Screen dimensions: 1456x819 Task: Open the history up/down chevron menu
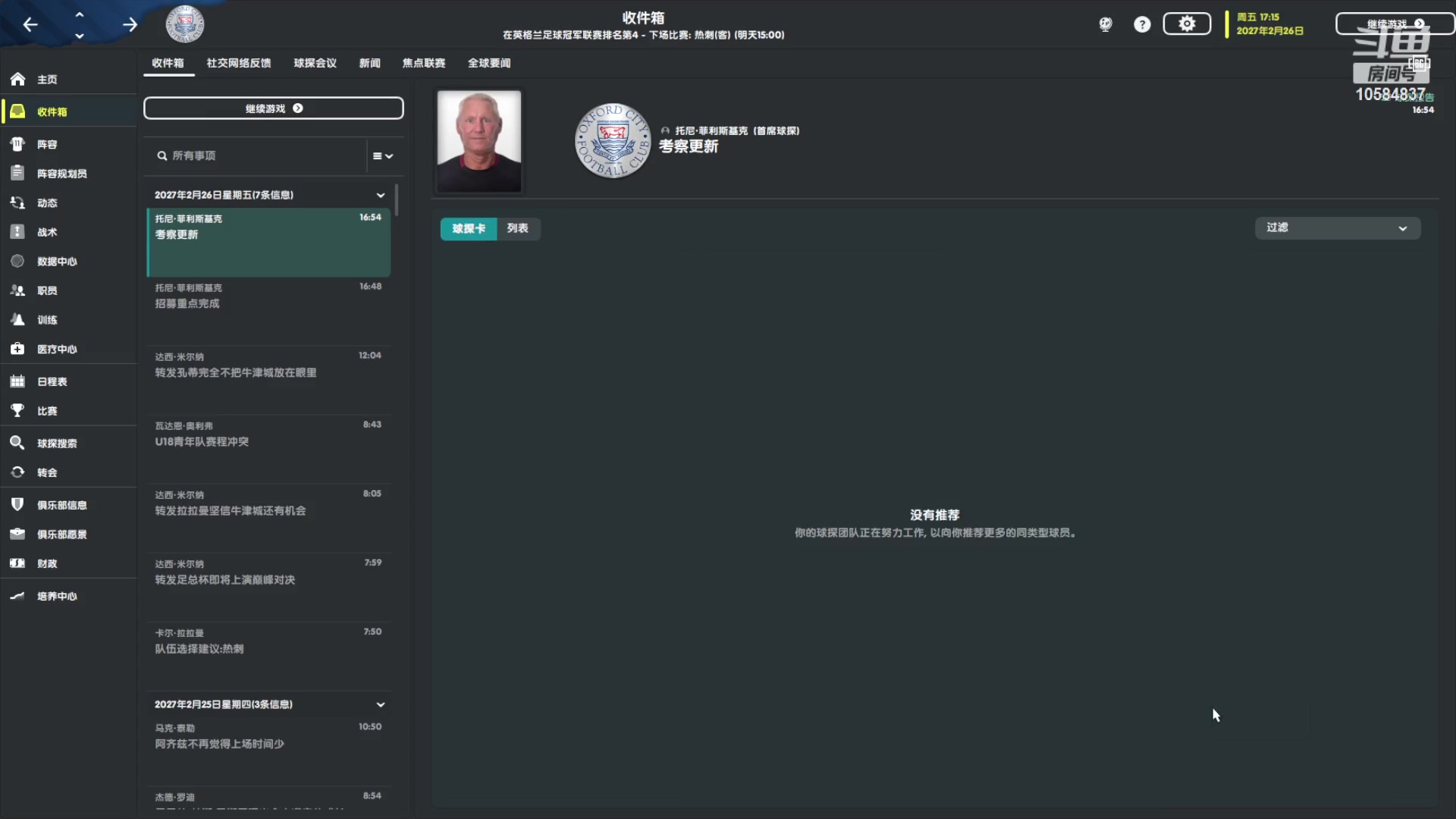click(80, 25)
